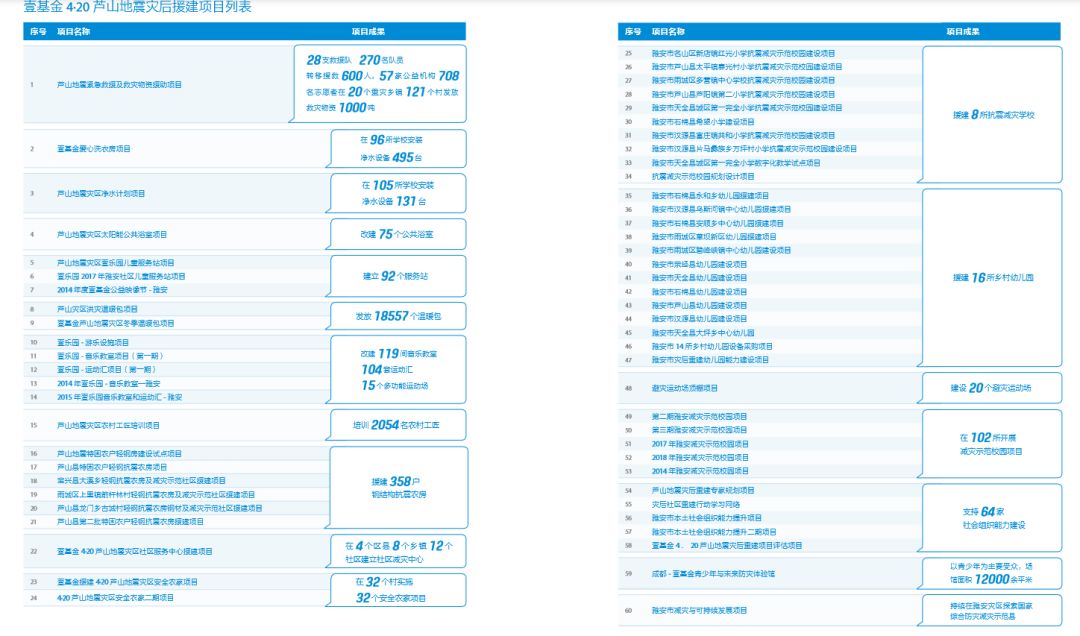Click '项目名称' header in the right table
Viewport: 1080px width, 636px height.
coord(668,32)
